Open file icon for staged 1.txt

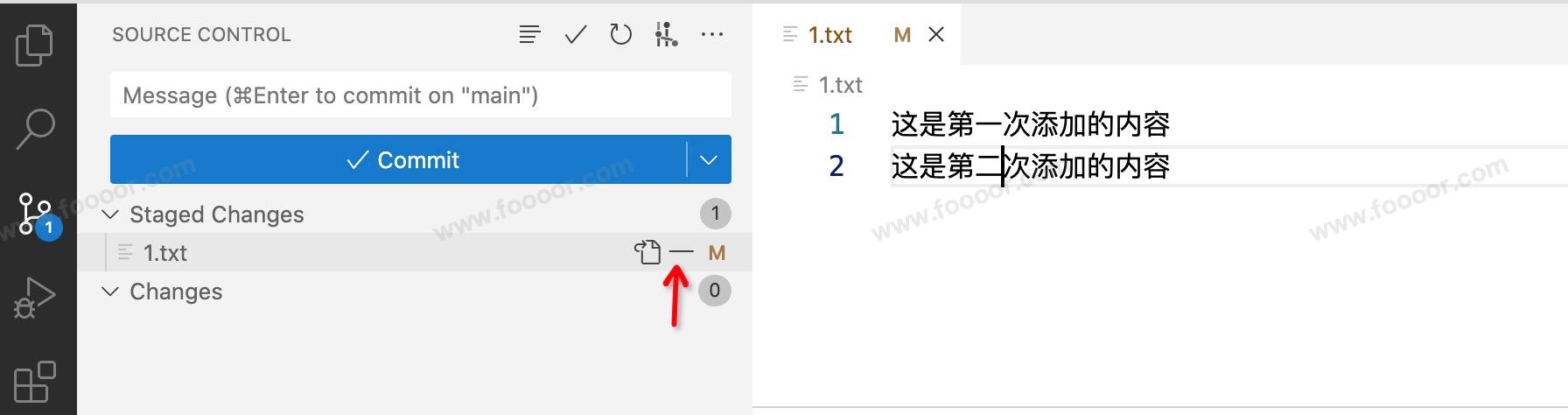click(647, 253)
